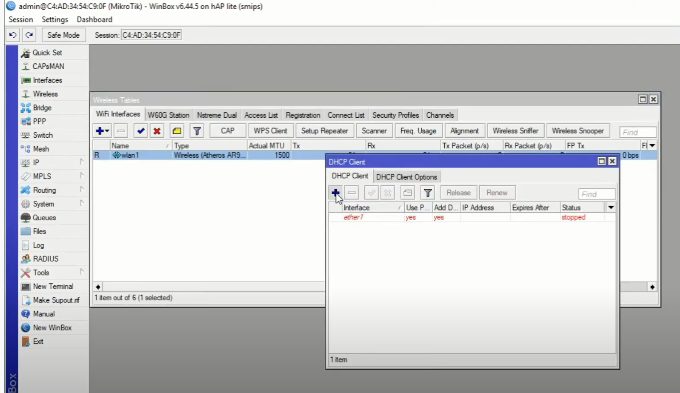Click Freq. Usage button
The height and width of the screenshot is (393, 680).
[x=418, y=131]
